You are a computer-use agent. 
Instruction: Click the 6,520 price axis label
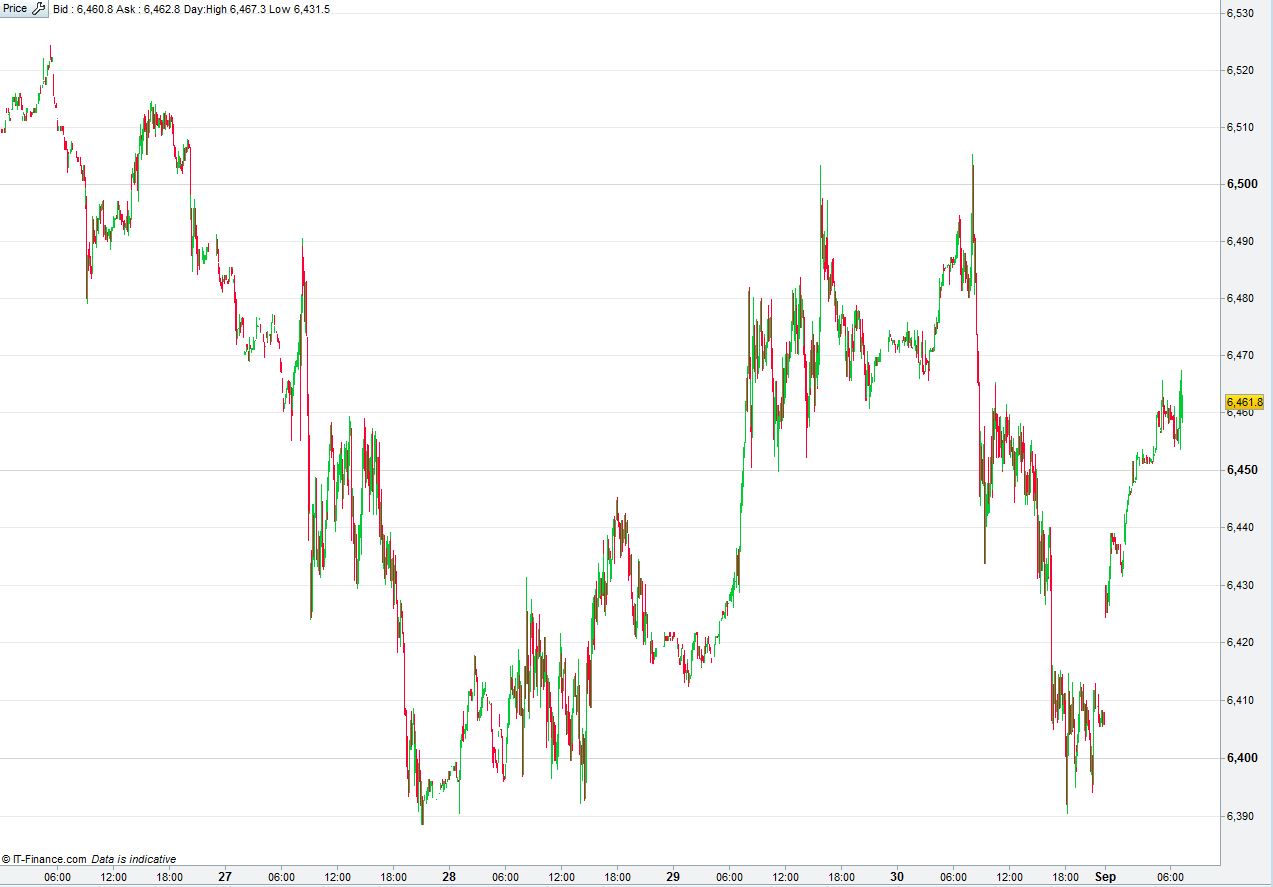tap(1239, 70)
